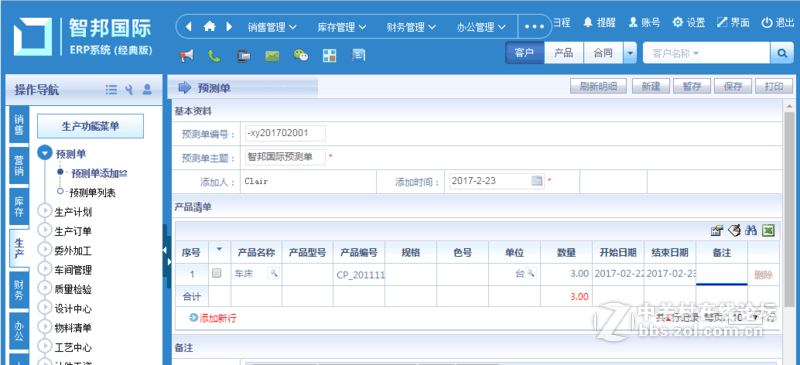Image resolution: width=800 pixels, height=365 pixels.
Task: Click the wrench icon in 操作导航 header
Action: coord(129,90)
